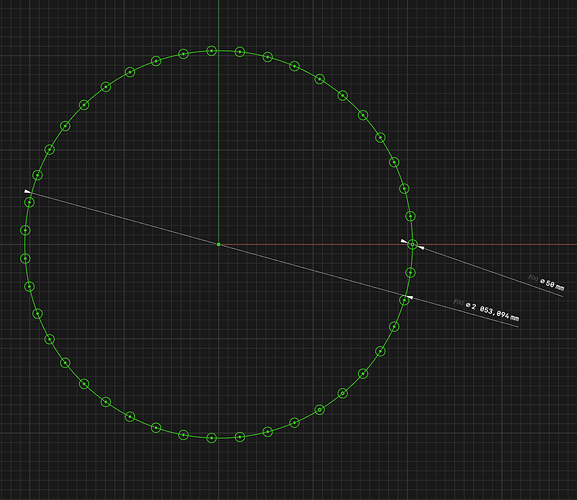Screen dimensions: 577x500
Task: Select the small circle on the red axis
Action: (x=413, y=244)
